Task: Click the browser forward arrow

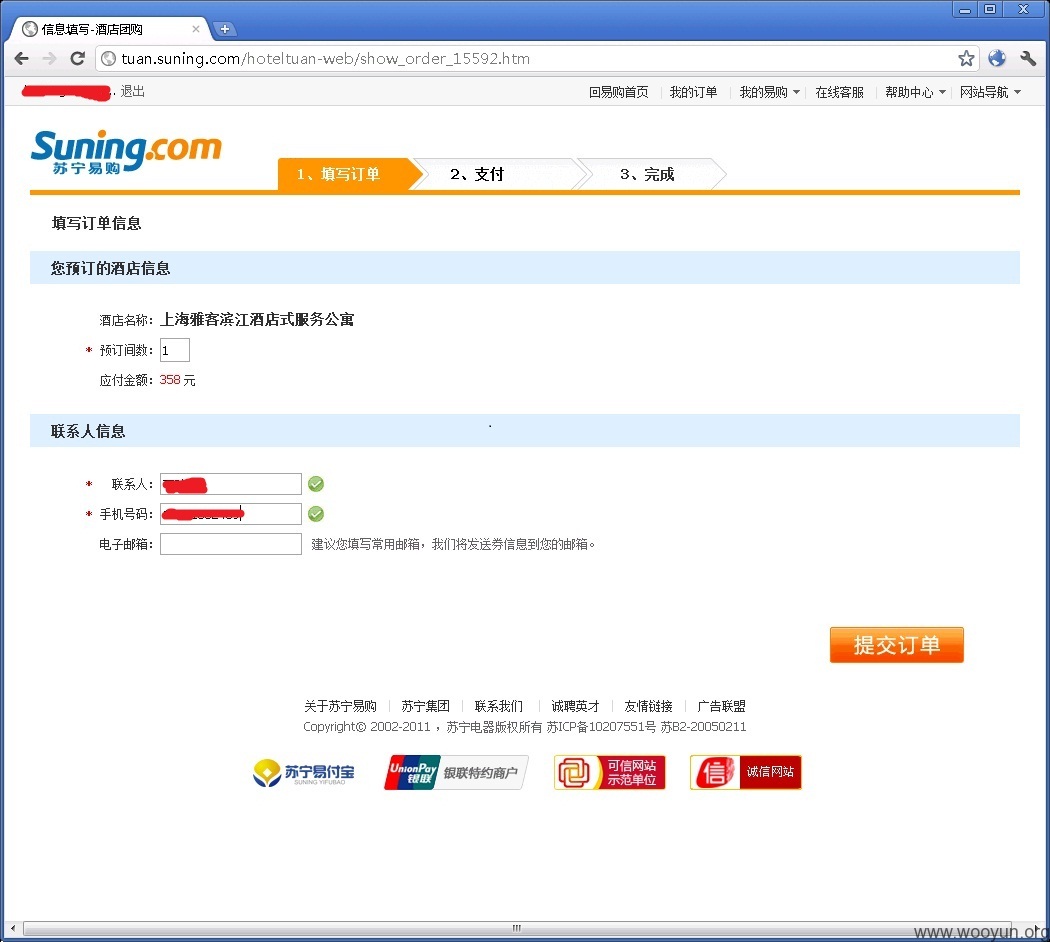Action: point(50,59)
